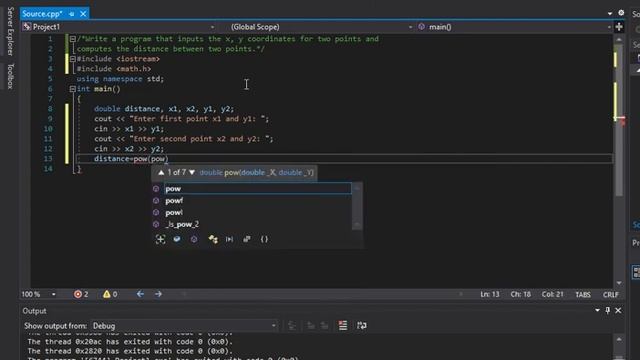This screenshot has height=360, width=640.
Task: Select 'pow' in the IntelliSense list
Action: point(258,189)
